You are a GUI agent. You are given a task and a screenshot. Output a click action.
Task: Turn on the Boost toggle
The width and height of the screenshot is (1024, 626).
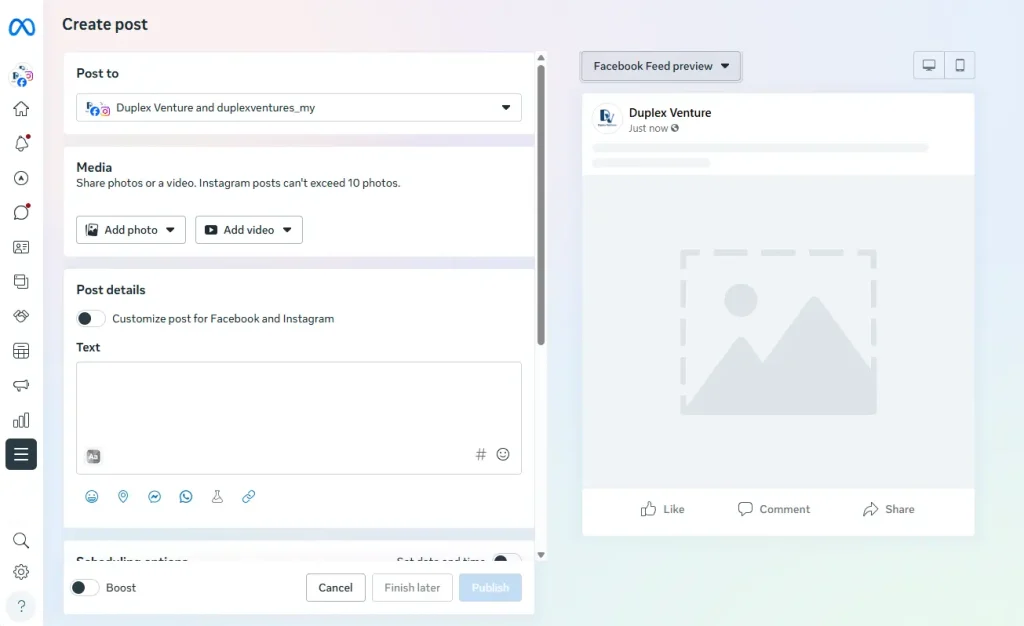[x=84, y=587]
